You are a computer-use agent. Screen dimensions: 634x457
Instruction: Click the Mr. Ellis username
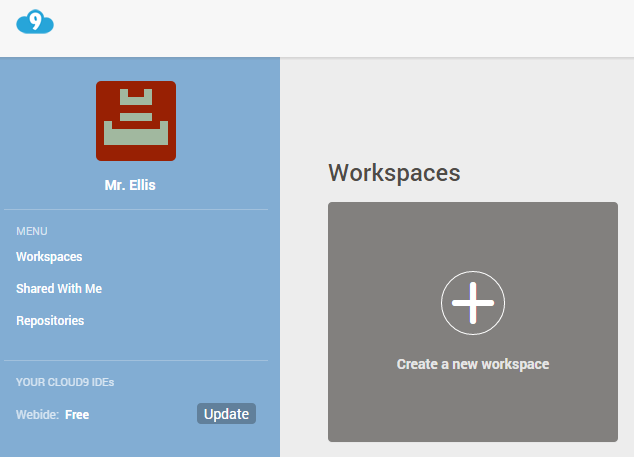(x=130, y=185)
